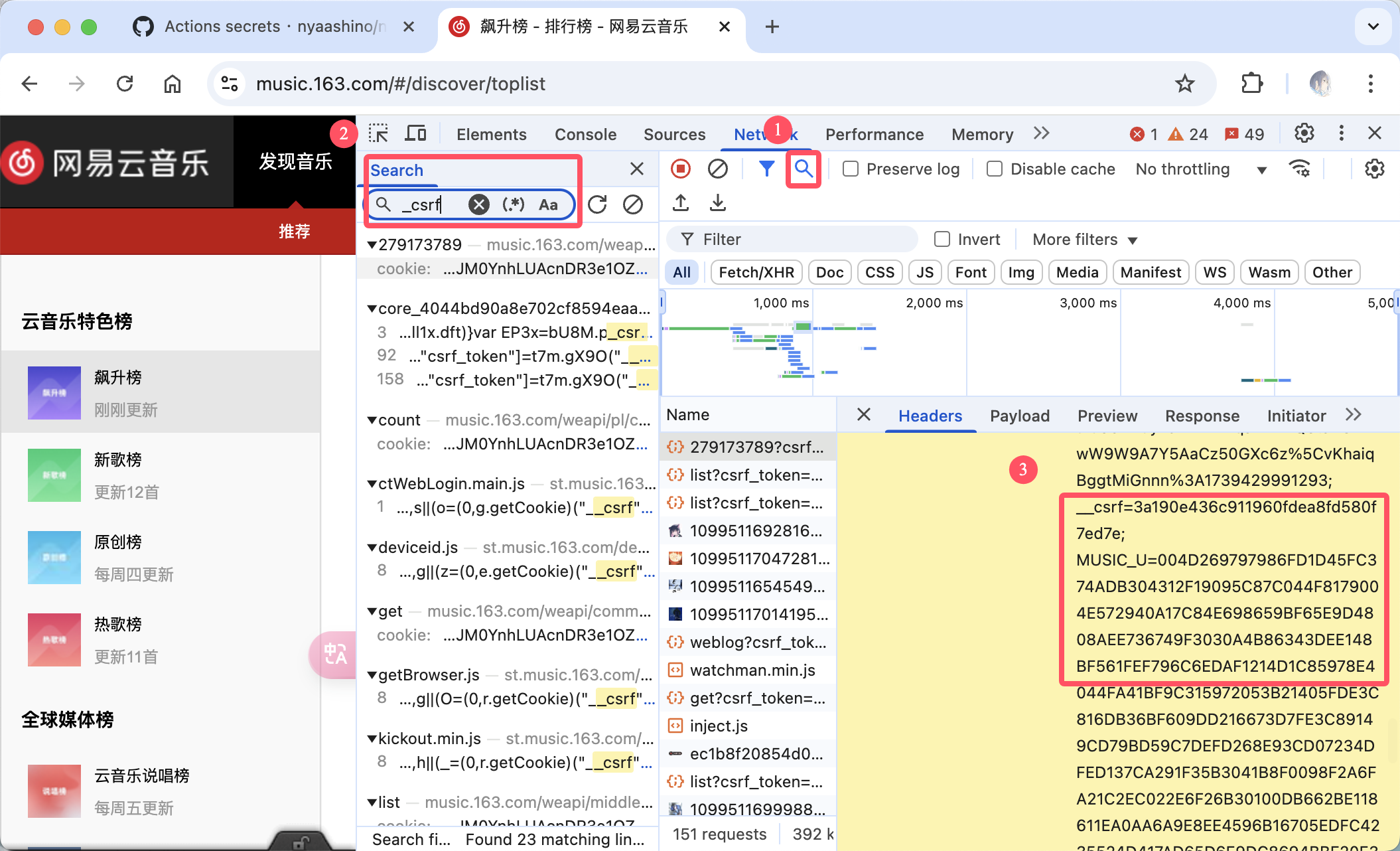
Task: Check the Invert filter checkbox
Action: 942,239
